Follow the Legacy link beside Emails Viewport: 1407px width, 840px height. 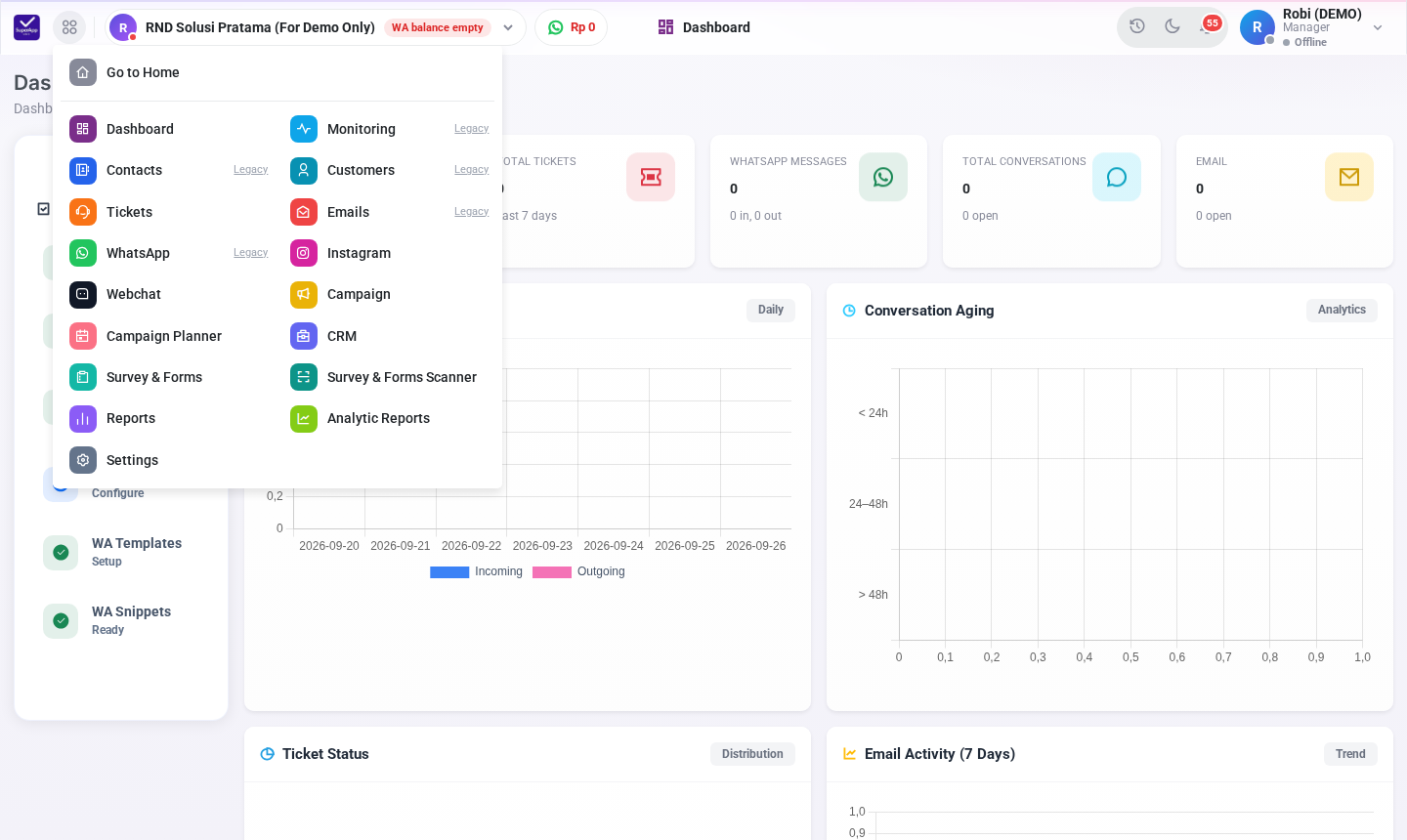(471, 212)
